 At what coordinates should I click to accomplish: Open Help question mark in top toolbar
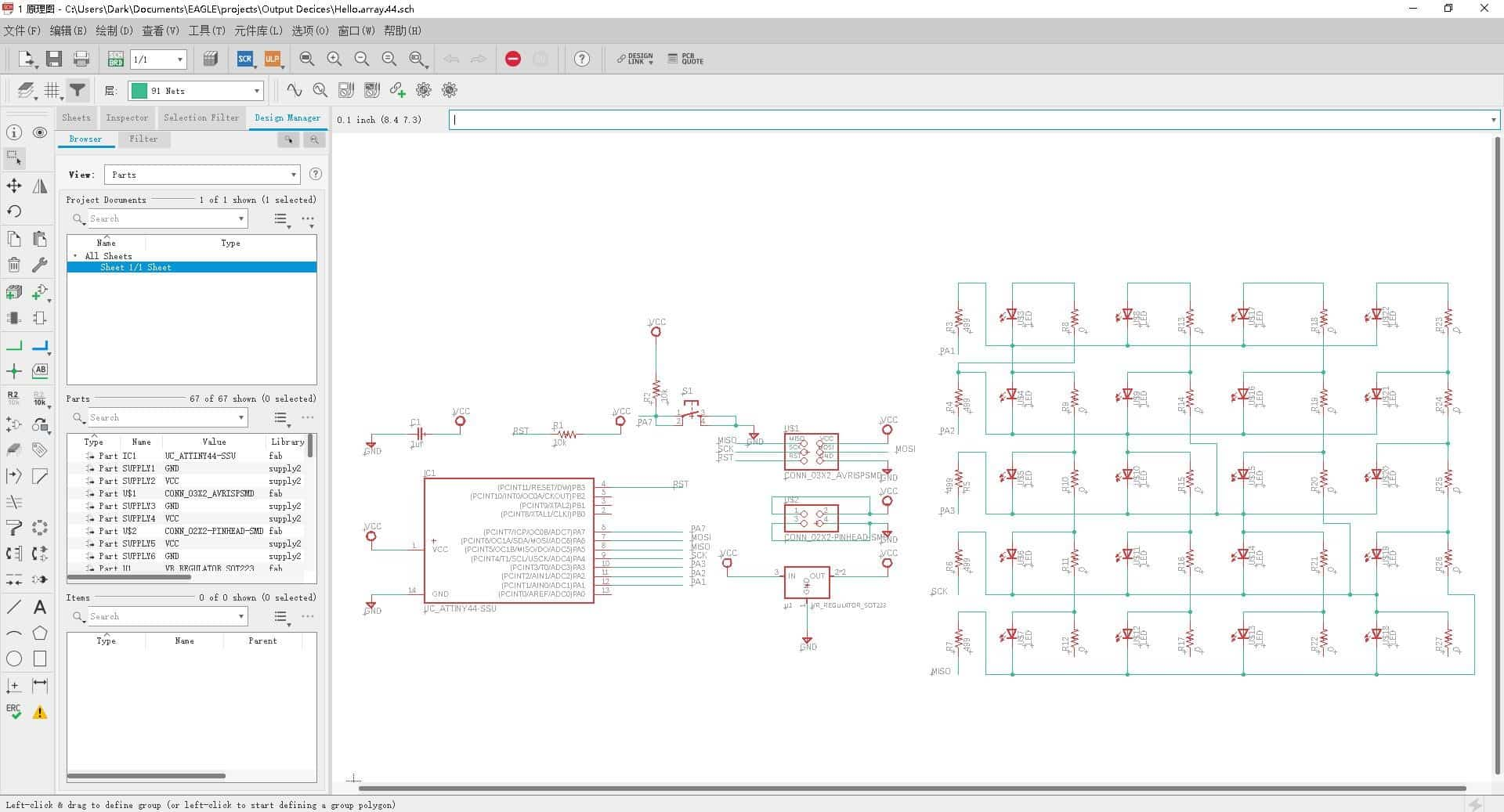click(582, 59)
